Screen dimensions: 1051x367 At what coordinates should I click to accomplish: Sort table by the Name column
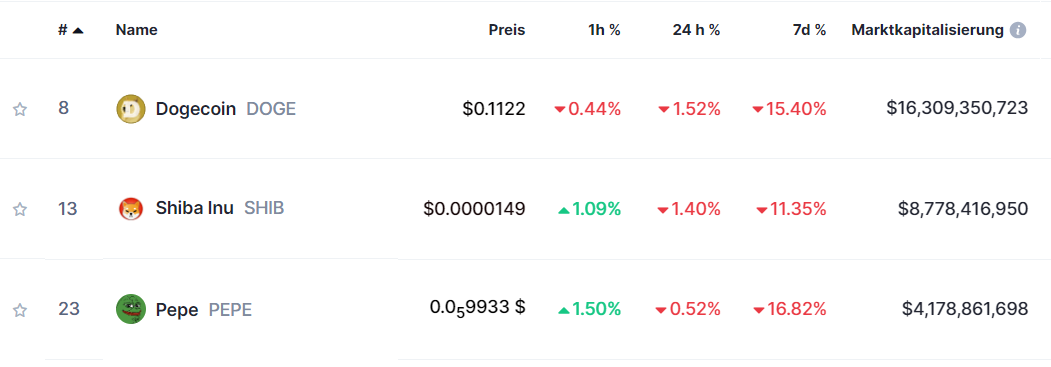[137, 30]
